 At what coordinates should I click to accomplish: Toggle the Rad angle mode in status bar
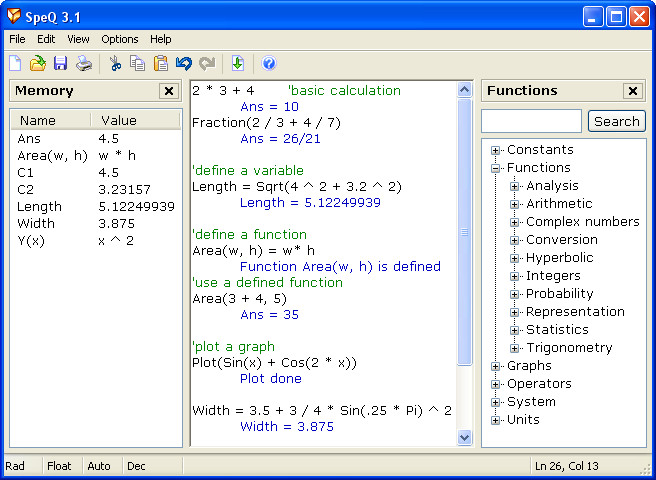click(x=16, y=466)
